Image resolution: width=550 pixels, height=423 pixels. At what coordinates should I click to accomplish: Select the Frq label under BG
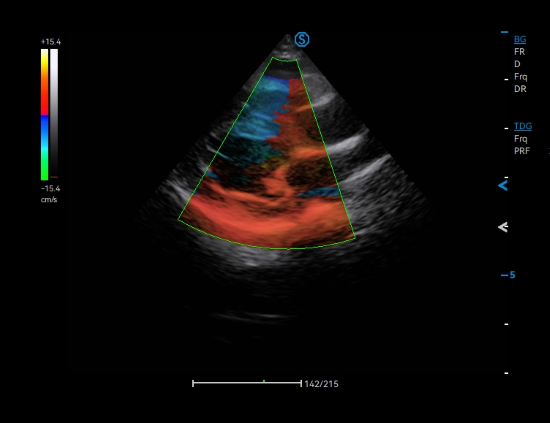521,77
